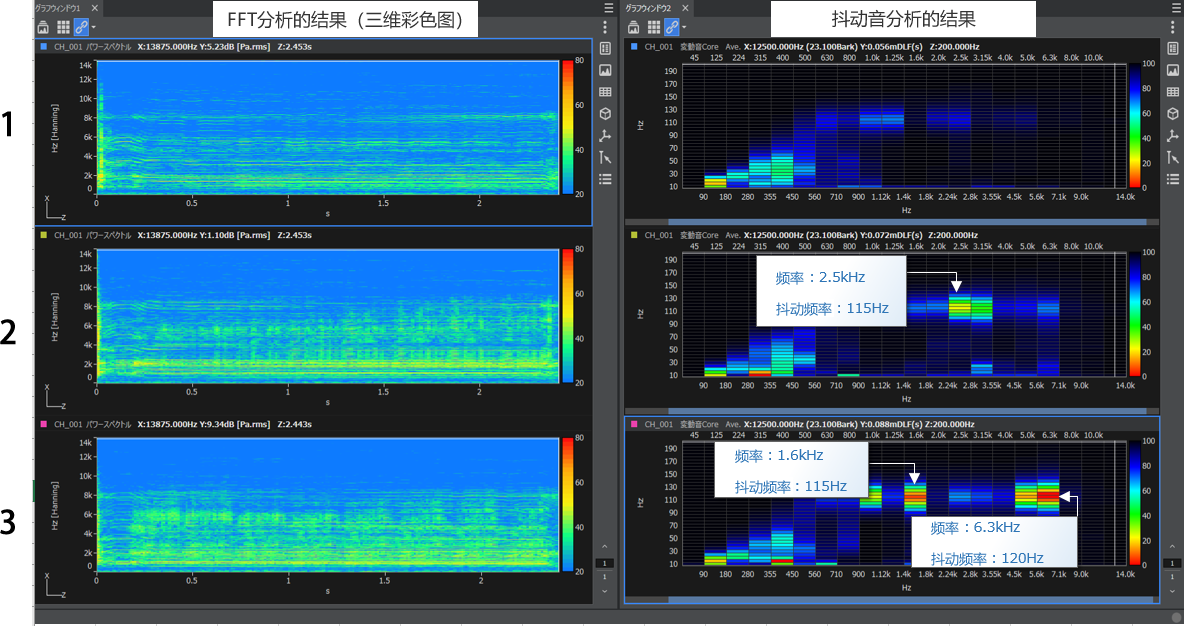Image resolution: width=1184 pixels, height=626 pixels.
Task: Toggle the link axes button in グラフウィンドウ1
Action: point(80,27)
